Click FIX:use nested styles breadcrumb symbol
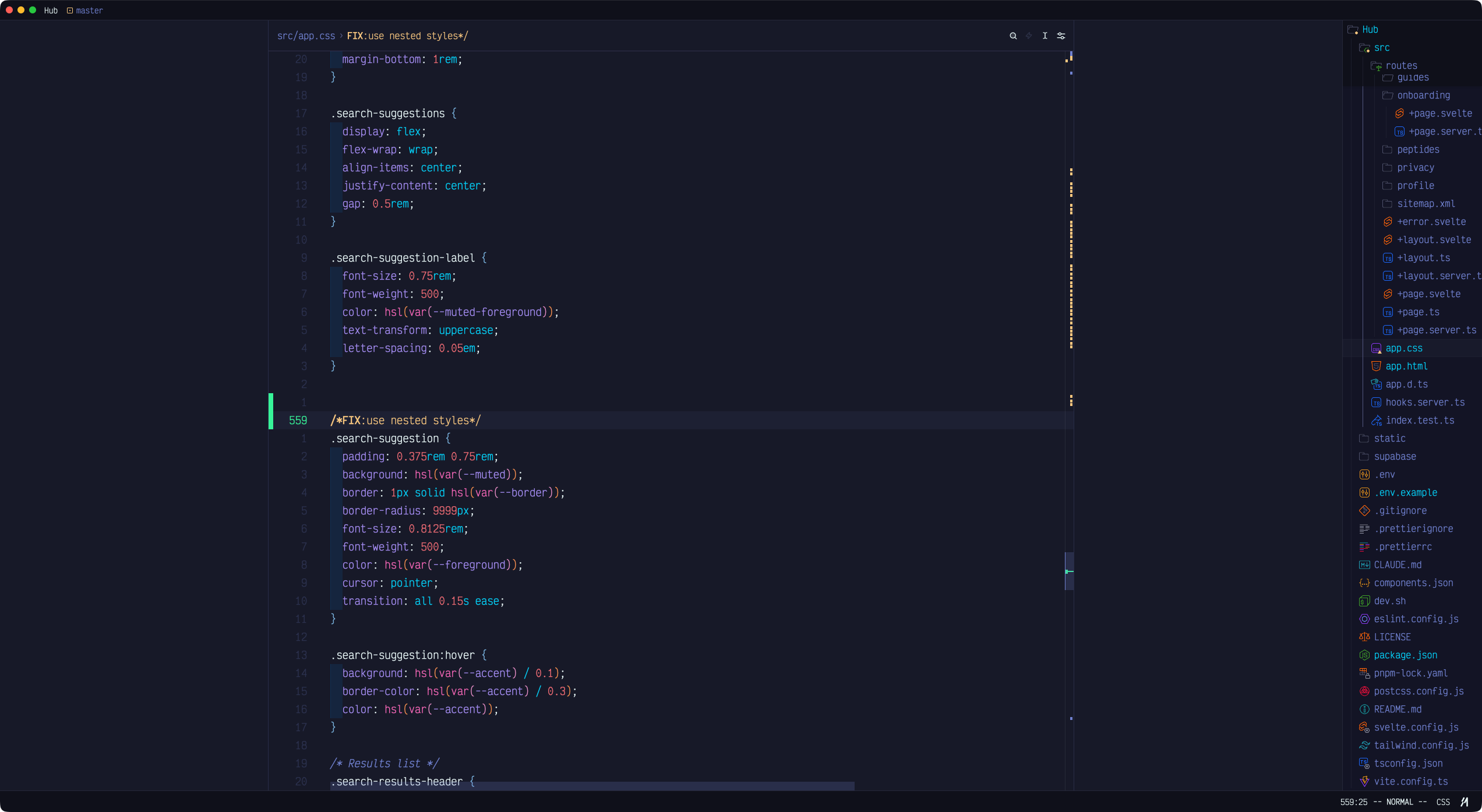Viewport: 1482px width, 812px height. pyautogui.click(x=407, y=36)
